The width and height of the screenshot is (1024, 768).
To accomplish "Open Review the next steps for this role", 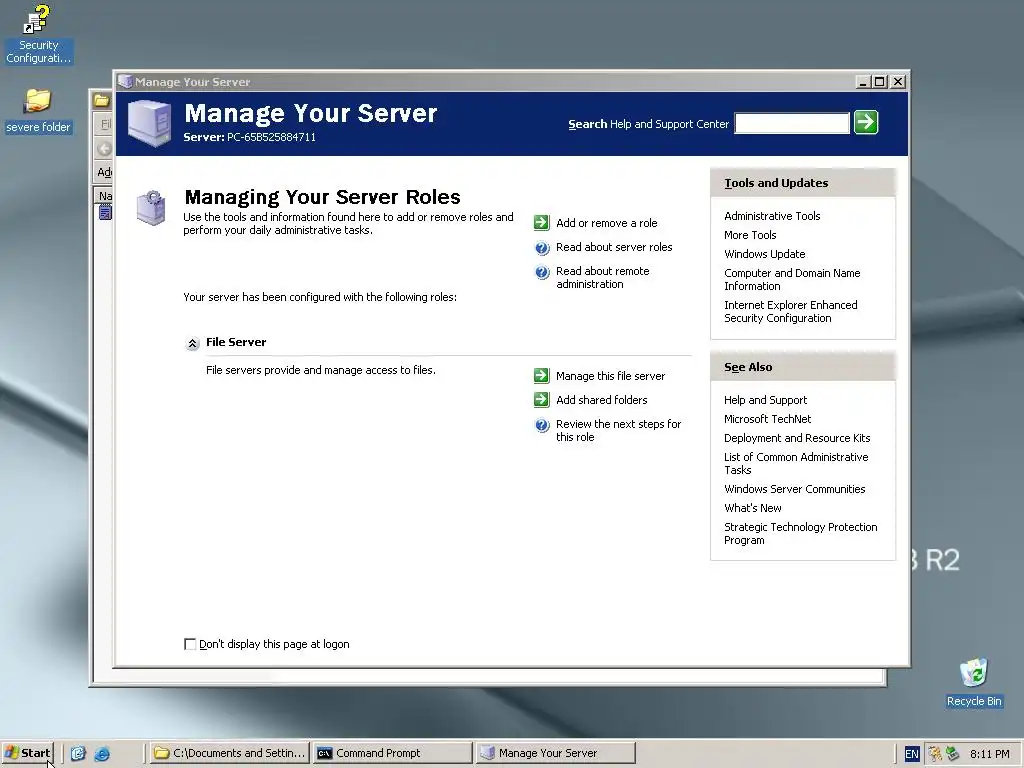I will coord(618,431).
